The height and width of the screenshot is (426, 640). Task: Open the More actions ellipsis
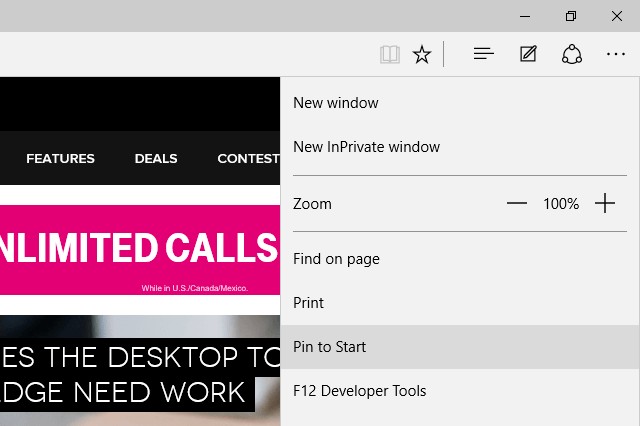(x=616, y=54)
